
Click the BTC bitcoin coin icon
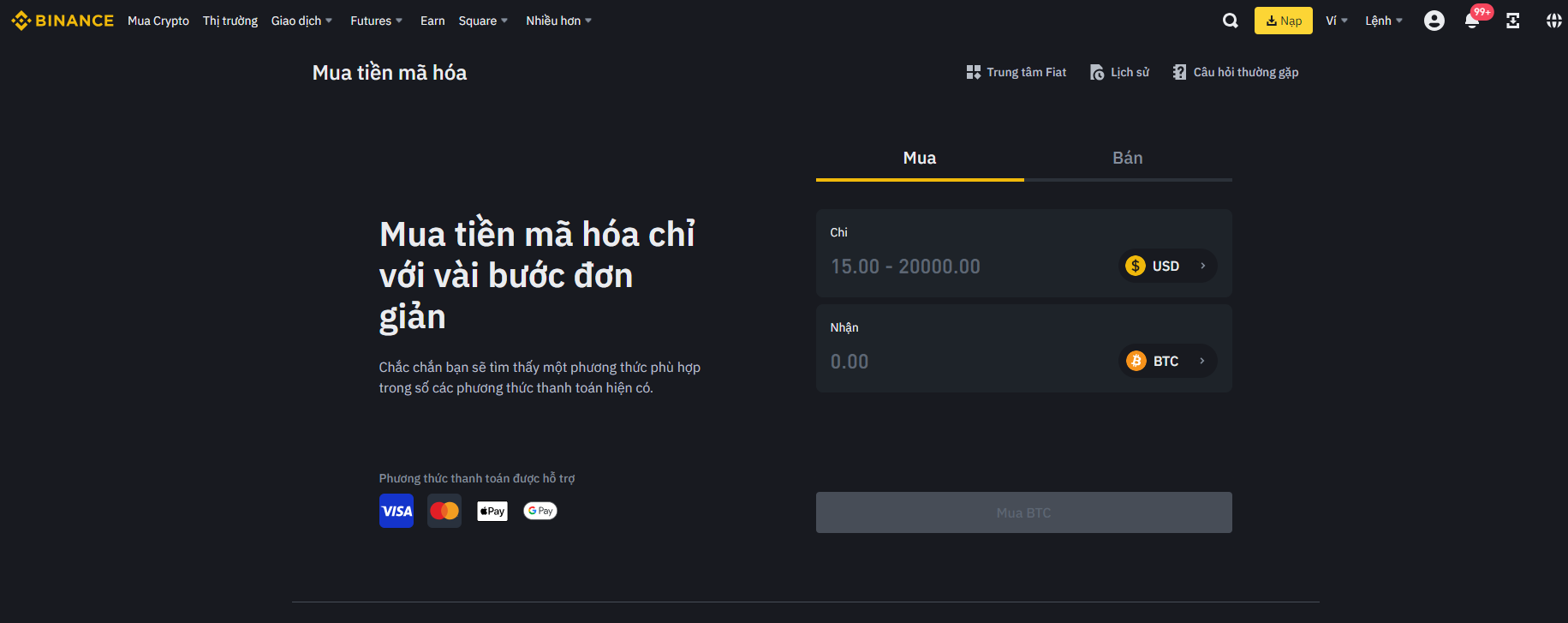click(x=1136, y=361)
